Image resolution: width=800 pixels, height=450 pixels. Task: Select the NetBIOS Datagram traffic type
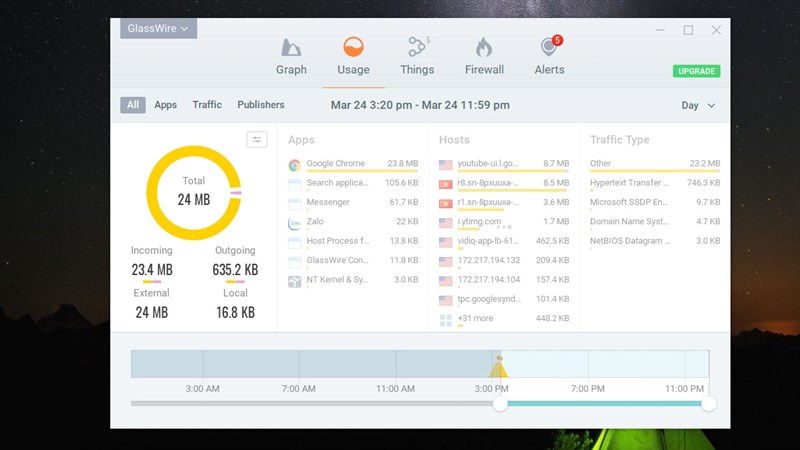tap(655, 242)
